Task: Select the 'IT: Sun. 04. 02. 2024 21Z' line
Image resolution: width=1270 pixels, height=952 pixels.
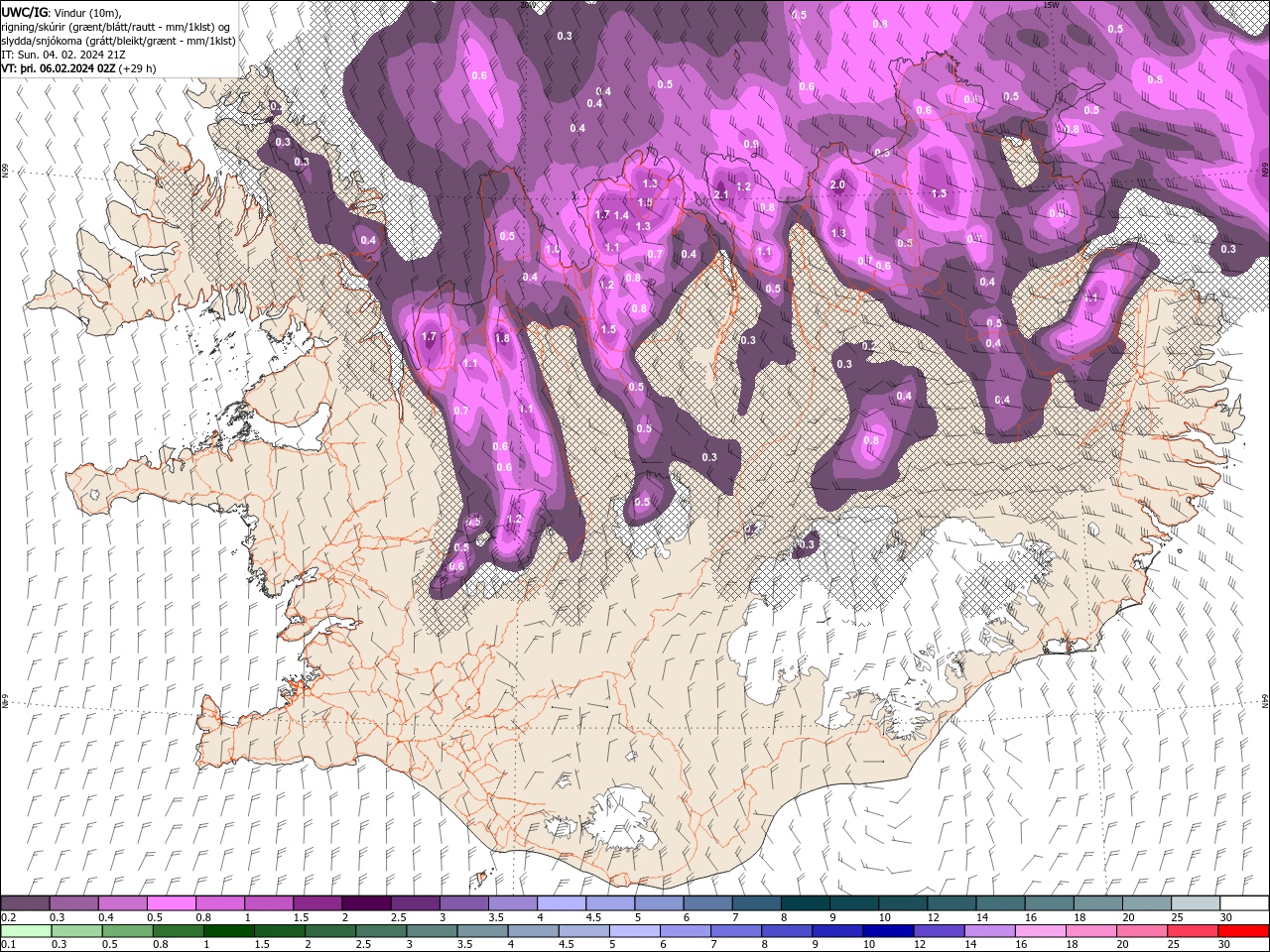Action: 63,55
